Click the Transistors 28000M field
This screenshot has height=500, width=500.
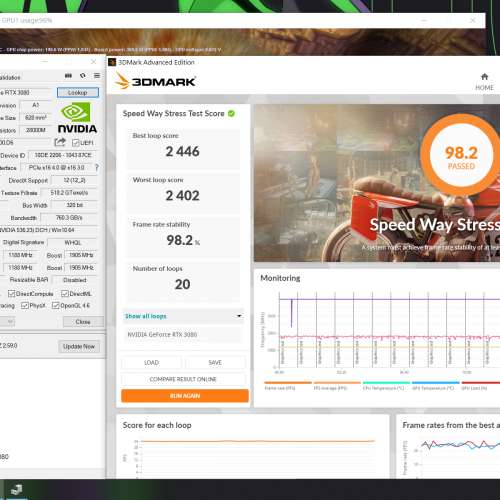pyautogui.click(x=36, y=130)
